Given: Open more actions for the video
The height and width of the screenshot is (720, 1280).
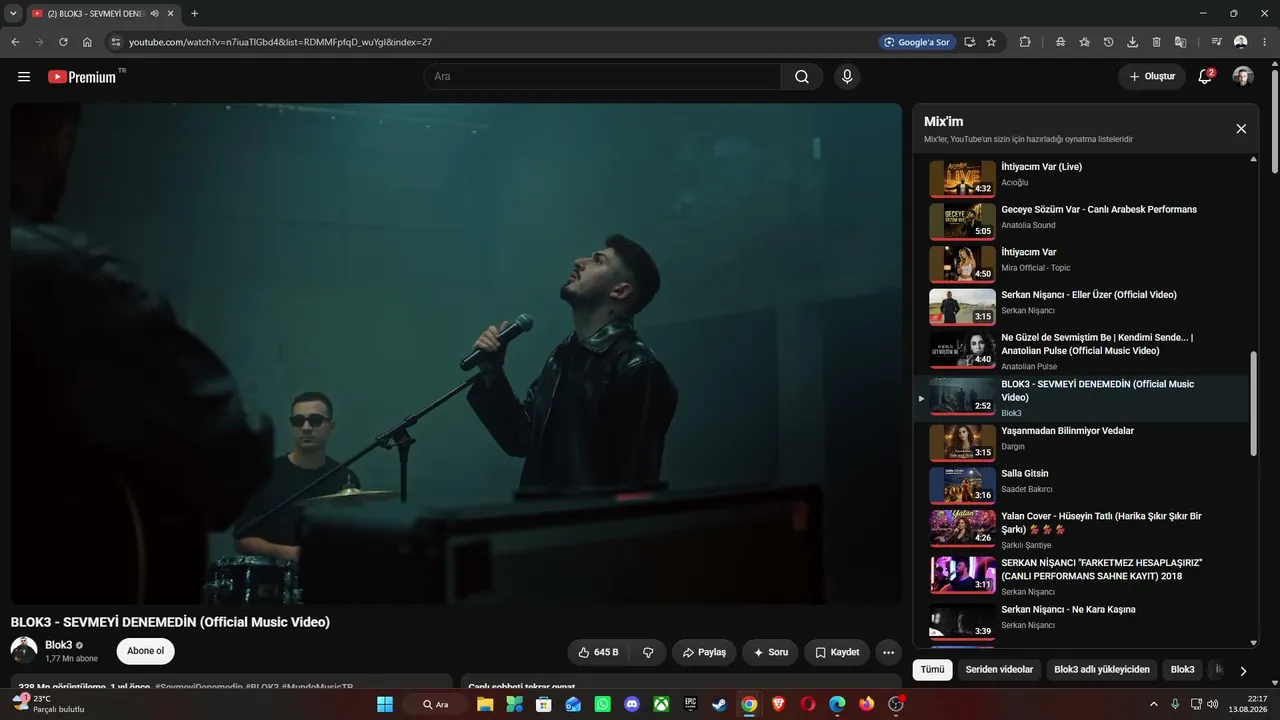Looking at the screenshot, I should [x=888, y=652].
